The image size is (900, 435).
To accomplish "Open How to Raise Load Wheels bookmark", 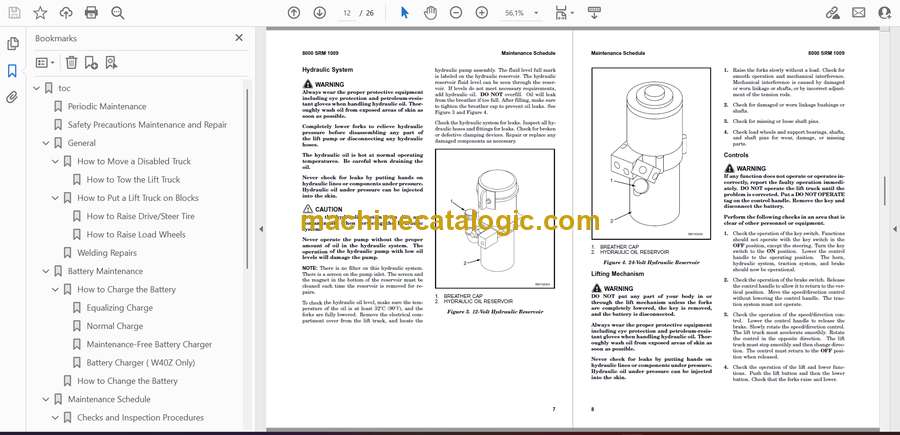I will pos(136,235).
